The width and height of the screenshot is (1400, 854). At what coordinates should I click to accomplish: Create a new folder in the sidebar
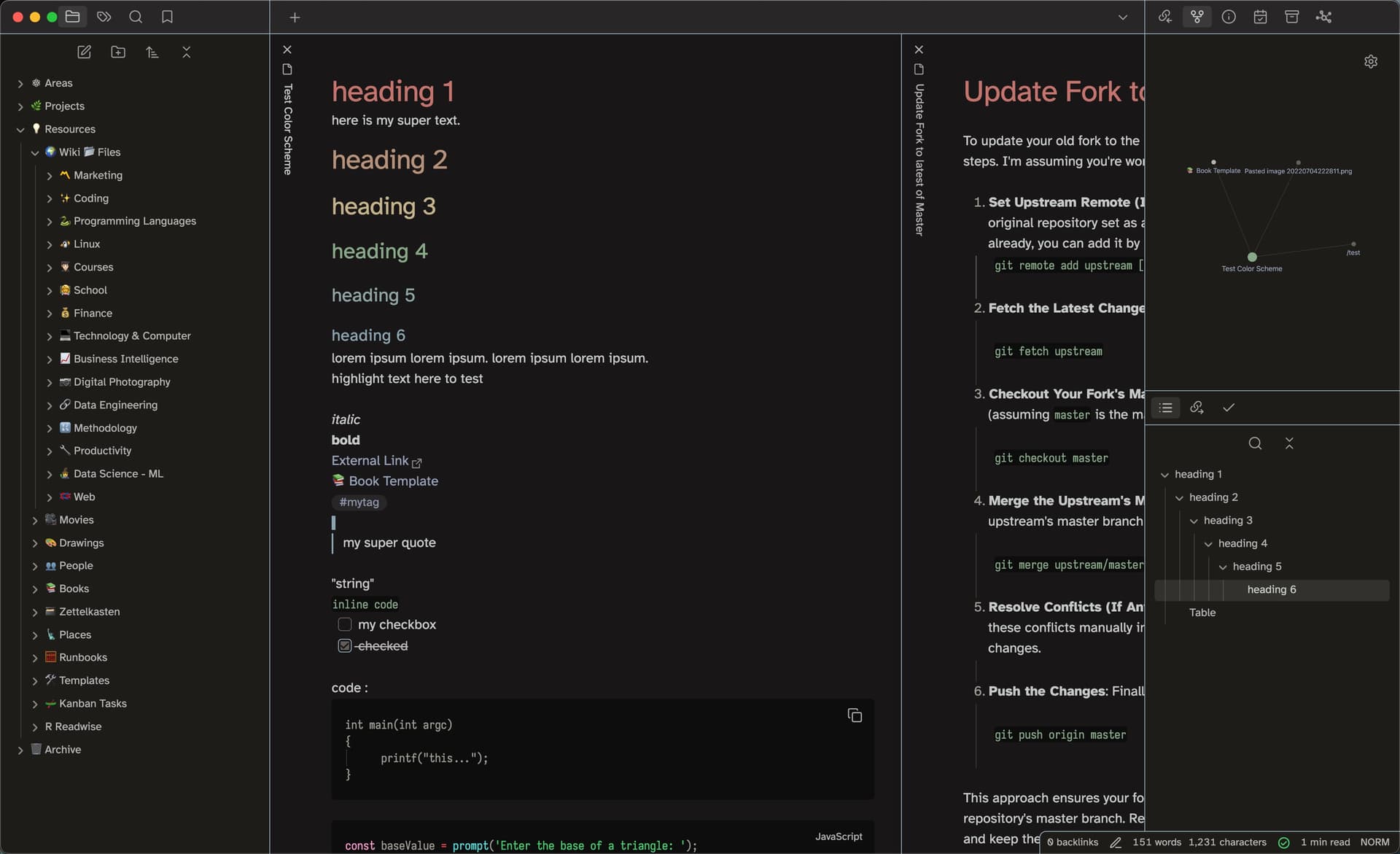[x=118, y=52]
